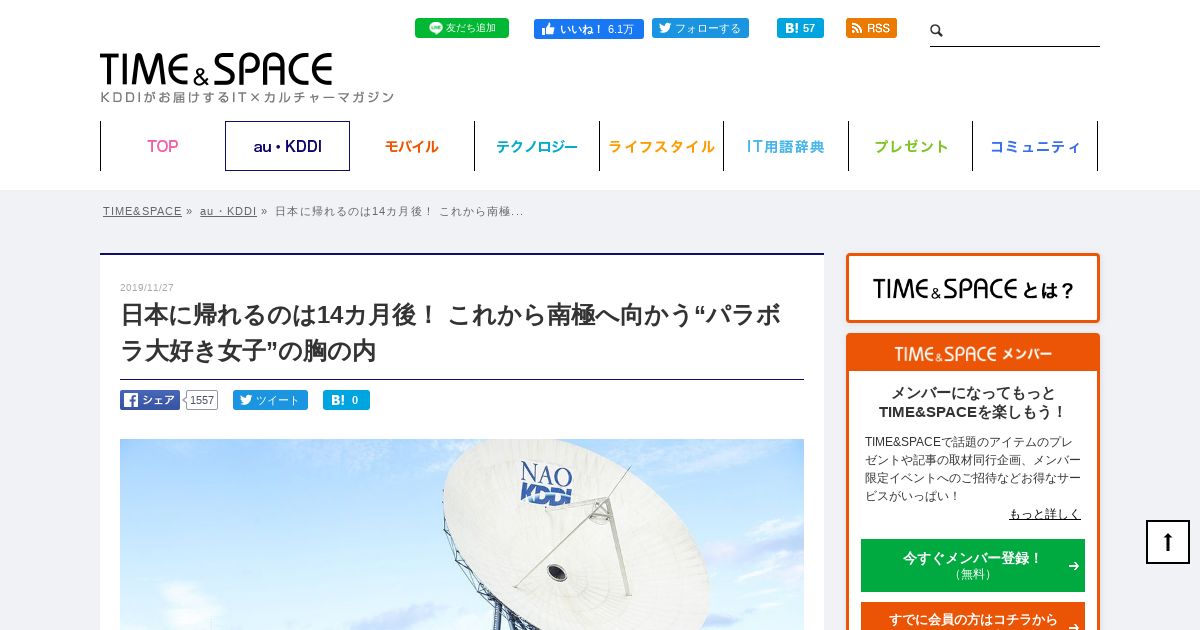Open the RSS feed button

(871, 28)
